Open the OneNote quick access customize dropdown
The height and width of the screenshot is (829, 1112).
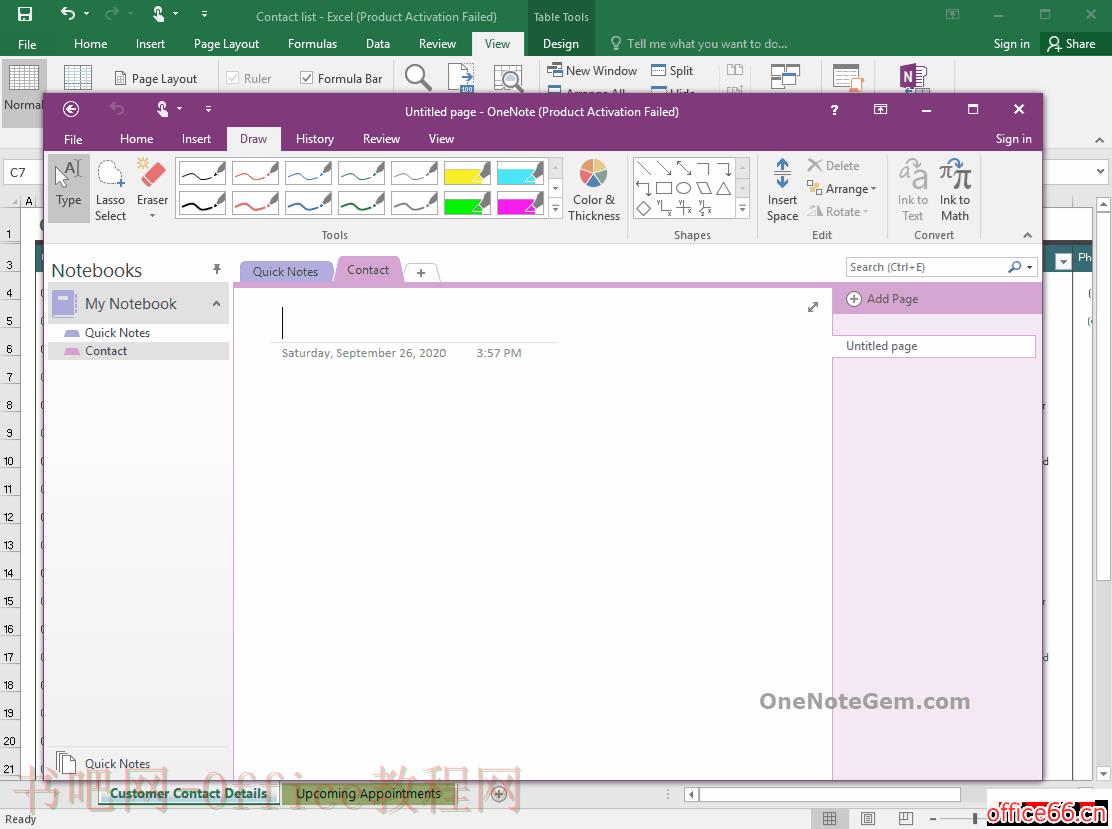(x=208, y=109)
